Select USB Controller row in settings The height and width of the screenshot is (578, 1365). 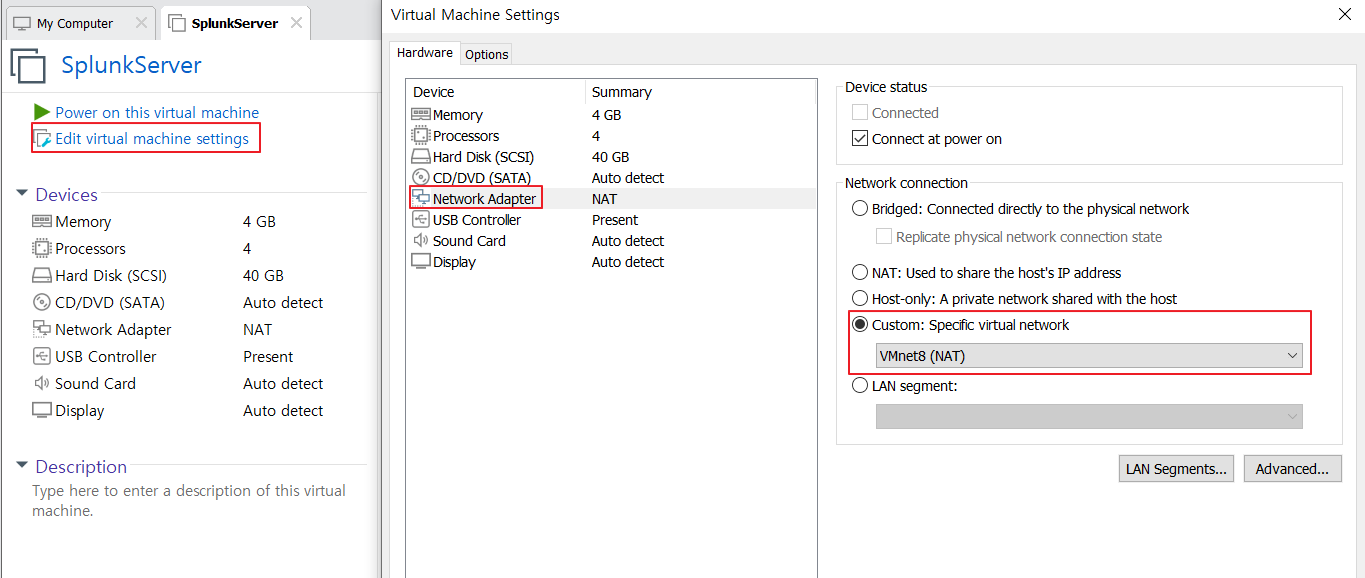coord(611,220)
